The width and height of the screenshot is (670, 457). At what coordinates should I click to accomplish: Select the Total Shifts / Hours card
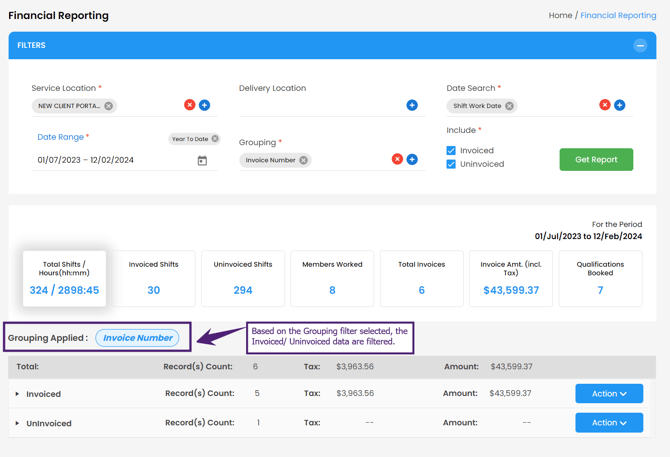[64, 278]
